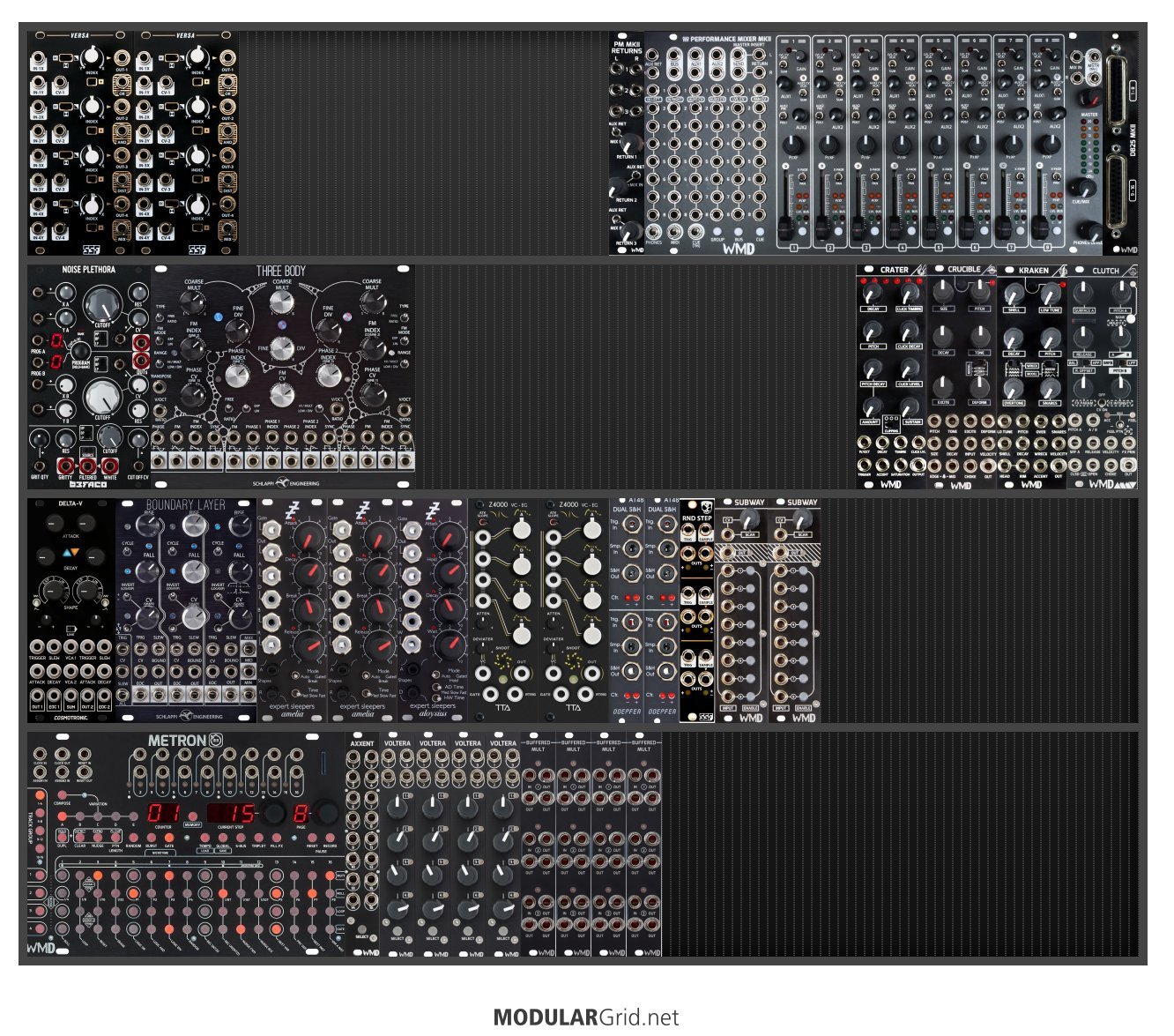The height and width of the screenshot is (1036, 1174).
Task: Select the Clutch module
Action: pyautogui.click(x=1103, y=377)
